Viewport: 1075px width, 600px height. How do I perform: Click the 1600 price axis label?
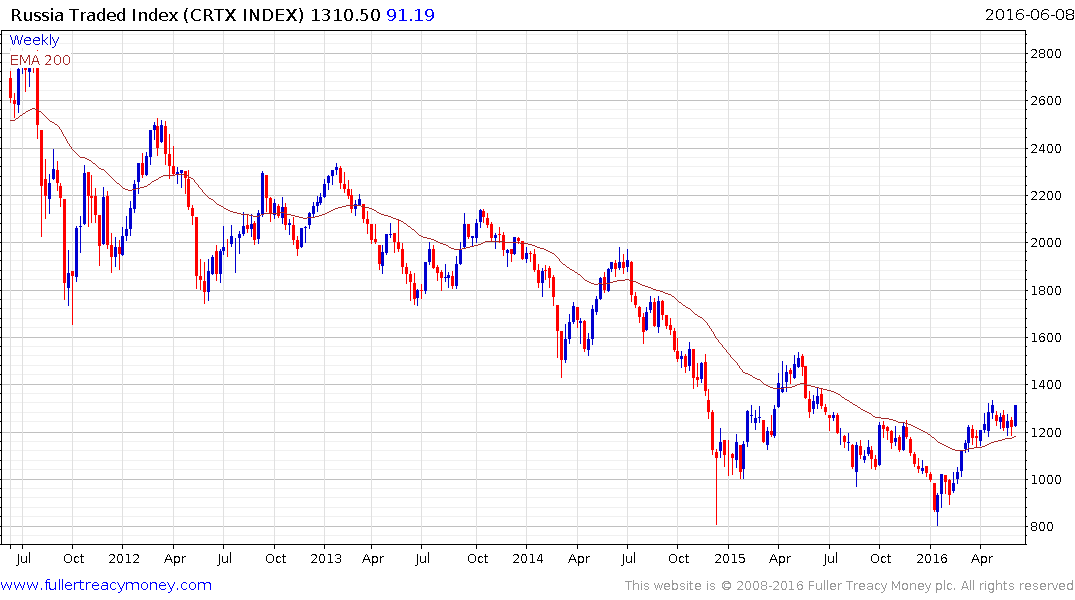(x=1046, y=337)
